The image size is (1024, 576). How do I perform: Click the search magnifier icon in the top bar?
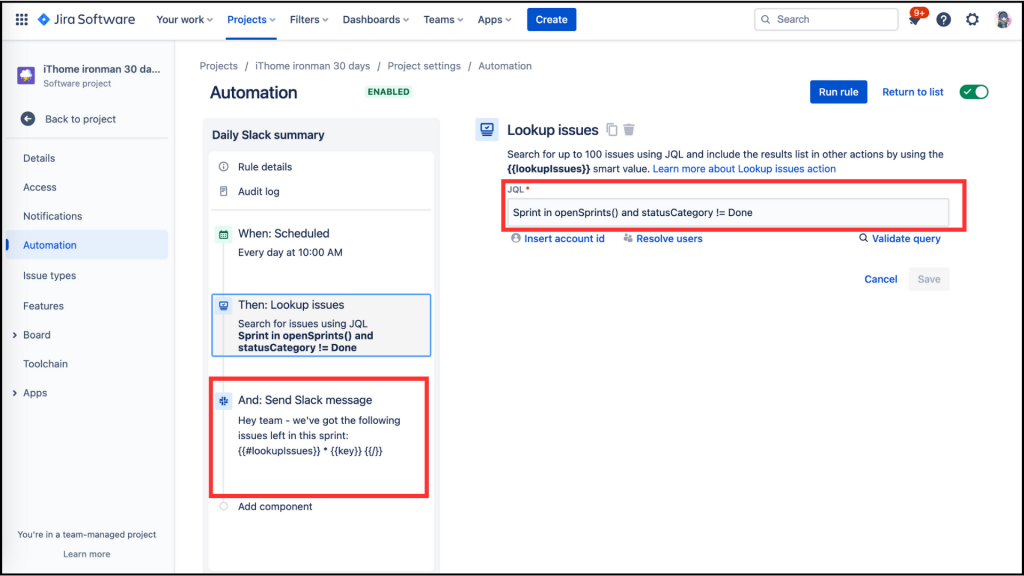point(765,20)
